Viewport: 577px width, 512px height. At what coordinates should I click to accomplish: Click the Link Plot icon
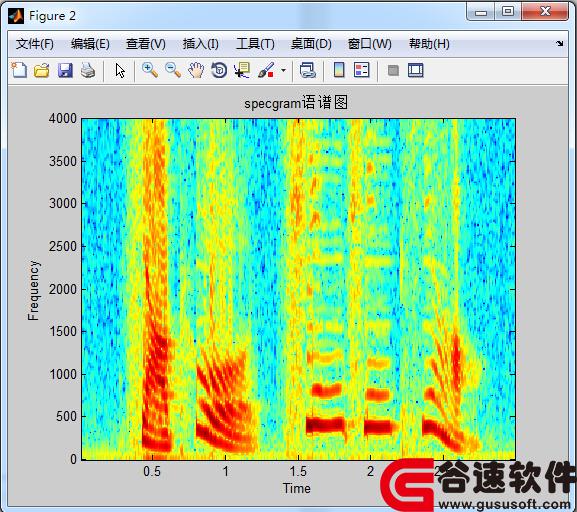coord(308,70)
